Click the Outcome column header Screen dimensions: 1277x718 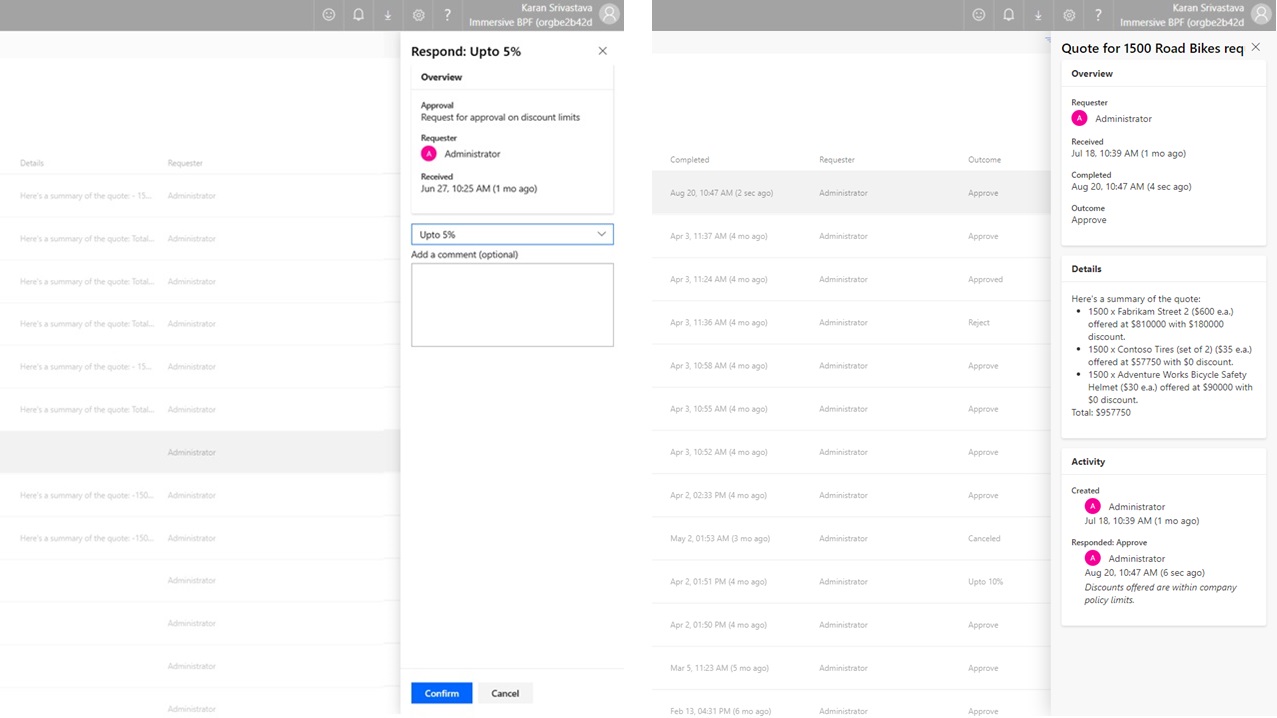point(983,159)
